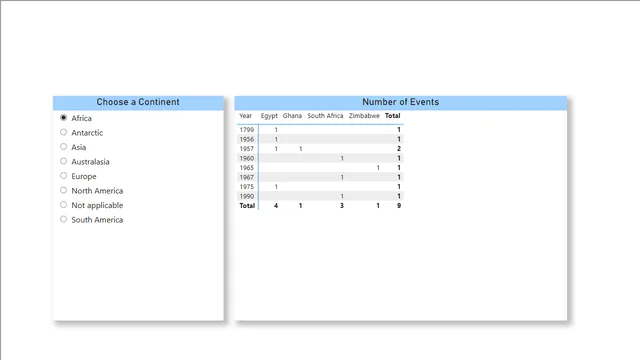This screenshot has width=640, height=360.
Task: Choose the Asia continent option
Action: click(63, 147)
